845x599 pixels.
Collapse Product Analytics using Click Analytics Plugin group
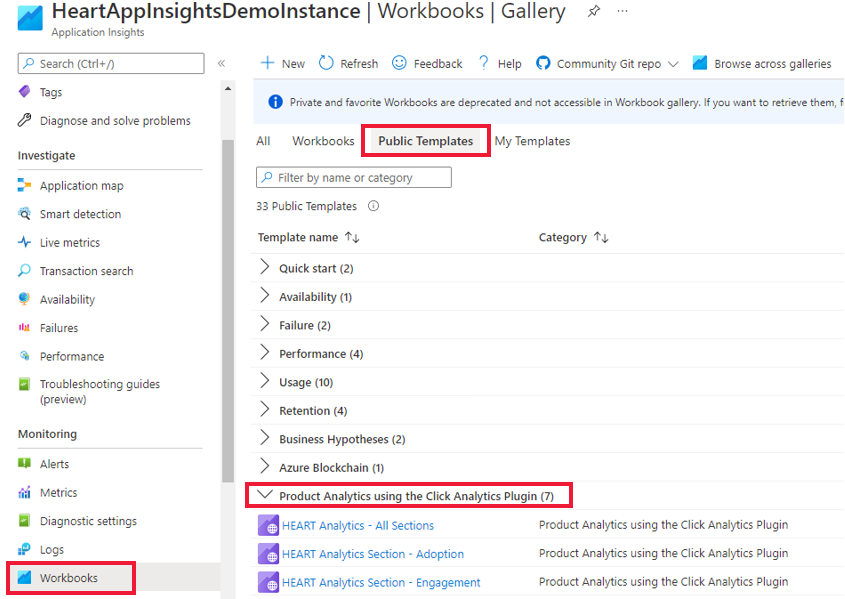[x=265, y=494]
